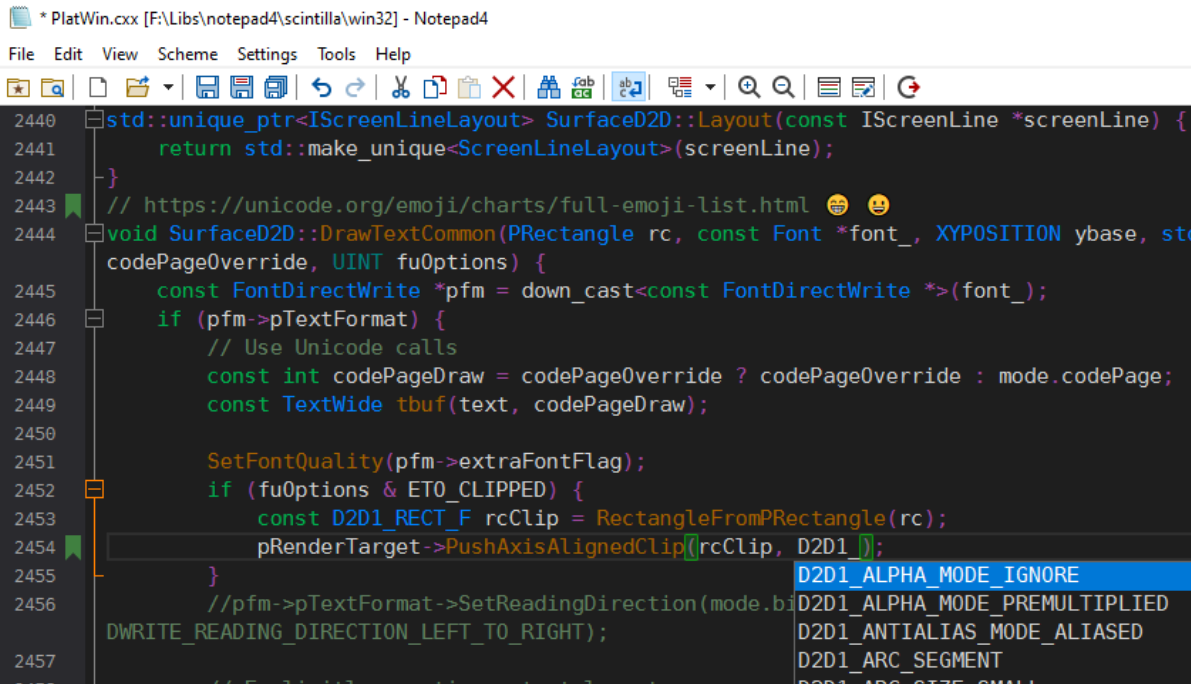Click the green bookmark marker at line 2454

click(72, 546)
